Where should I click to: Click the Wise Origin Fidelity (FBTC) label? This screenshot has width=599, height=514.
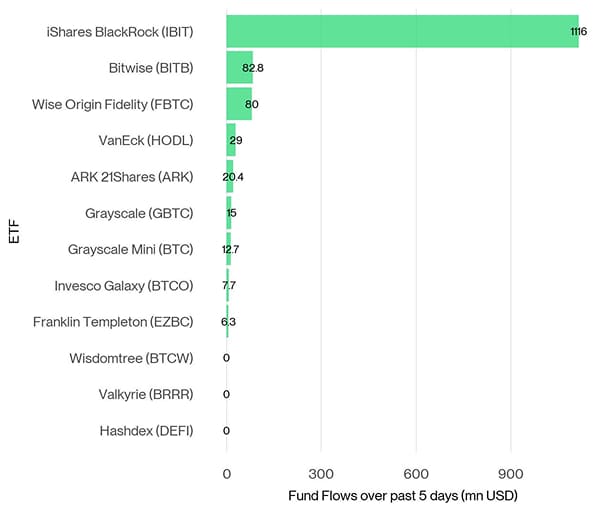pos(113,104)
